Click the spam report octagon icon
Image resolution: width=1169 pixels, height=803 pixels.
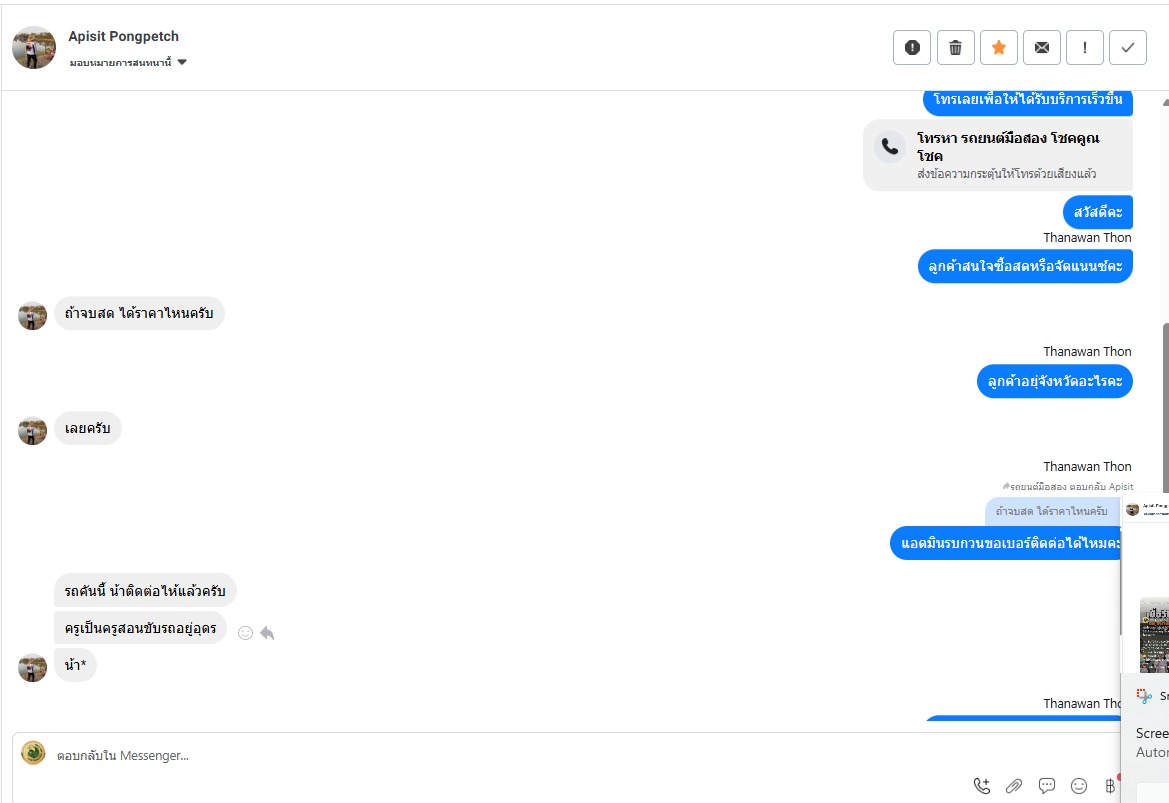click(912, 47)
